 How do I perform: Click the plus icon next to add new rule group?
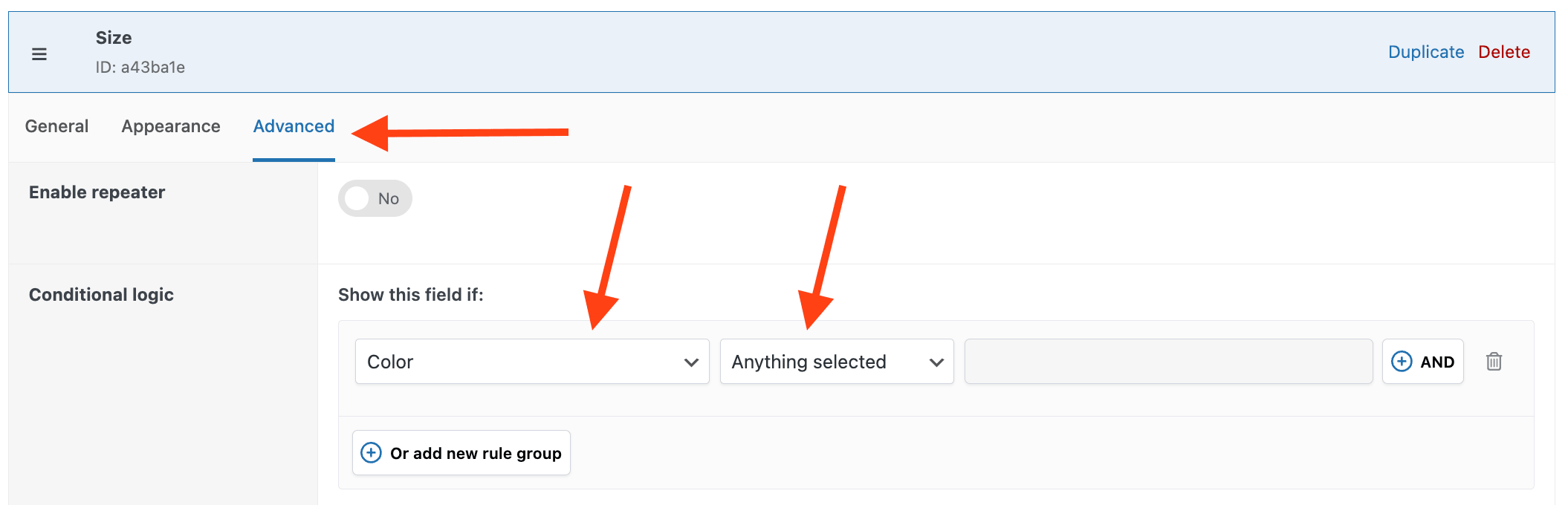(371, 453)
